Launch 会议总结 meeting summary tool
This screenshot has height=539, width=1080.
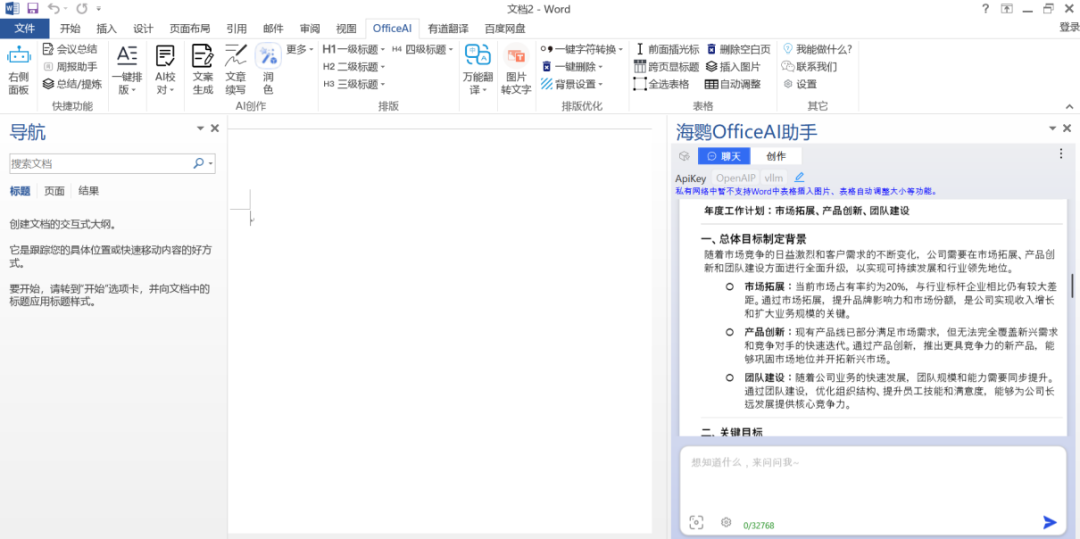(70, 49)
